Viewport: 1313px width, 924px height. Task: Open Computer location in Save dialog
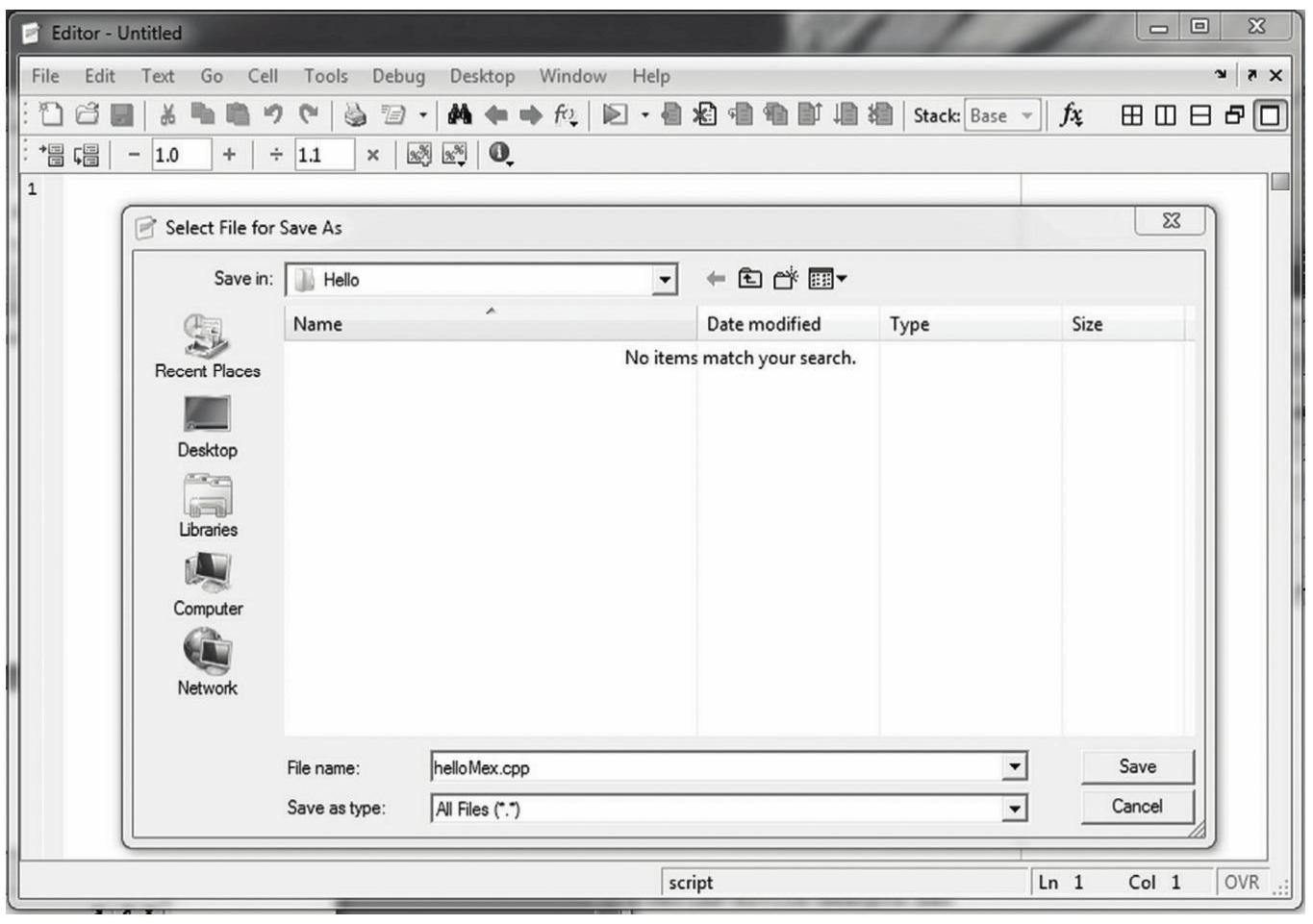208,585
